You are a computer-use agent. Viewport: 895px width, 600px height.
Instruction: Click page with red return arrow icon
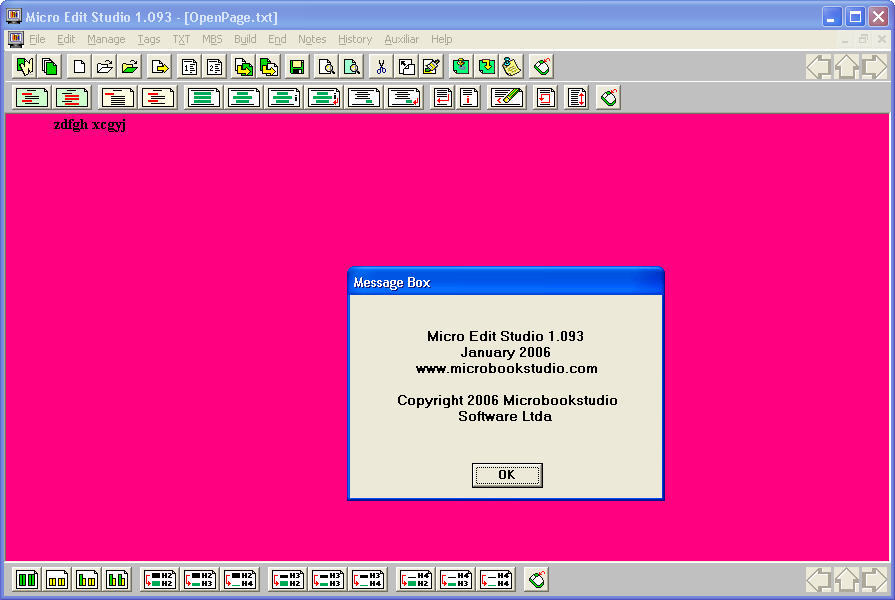pos(442,98)
